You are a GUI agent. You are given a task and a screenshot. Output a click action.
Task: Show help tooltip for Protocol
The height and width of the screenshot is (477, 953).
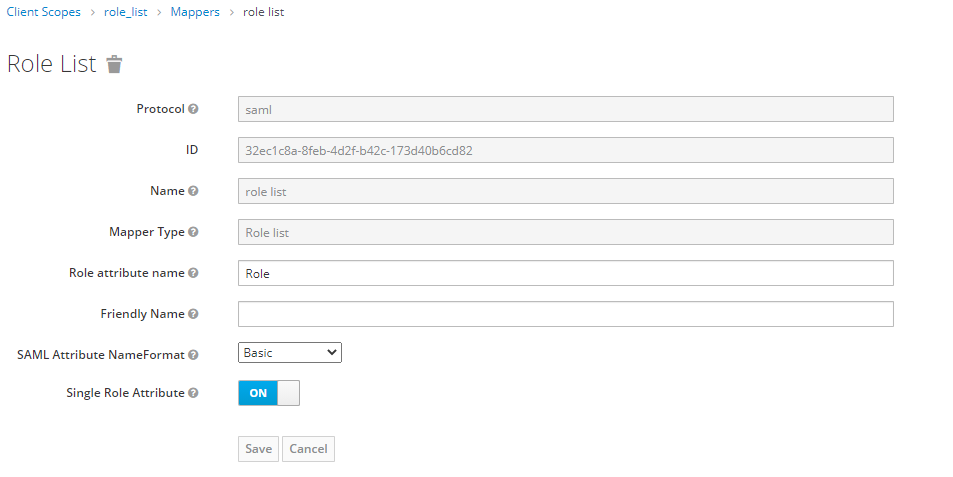[x=193, y=109]
